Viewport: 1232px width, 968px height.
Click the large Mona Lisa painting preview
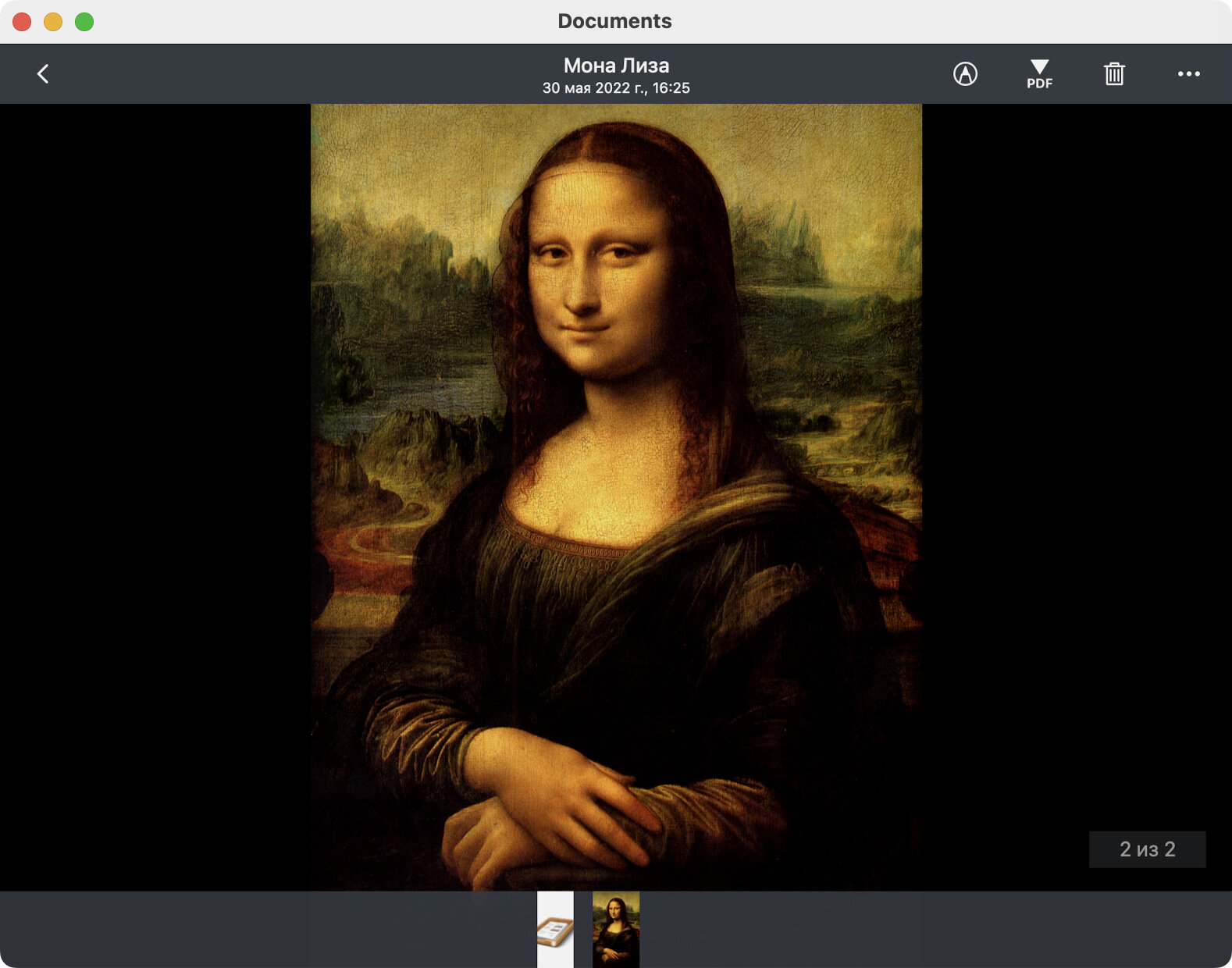click(616, 497)
